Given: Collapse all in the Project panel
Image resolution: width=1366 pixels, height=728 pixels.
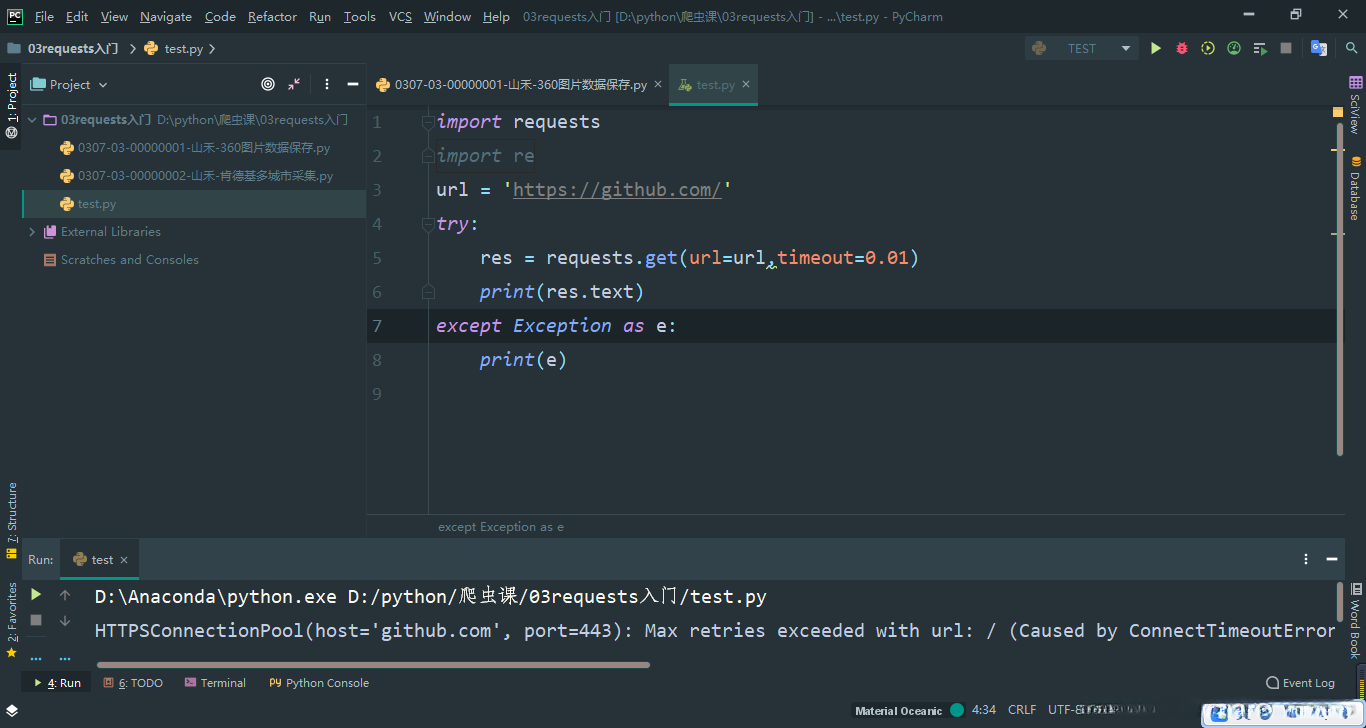Looking at the screenshot, I should click(294, 85).
